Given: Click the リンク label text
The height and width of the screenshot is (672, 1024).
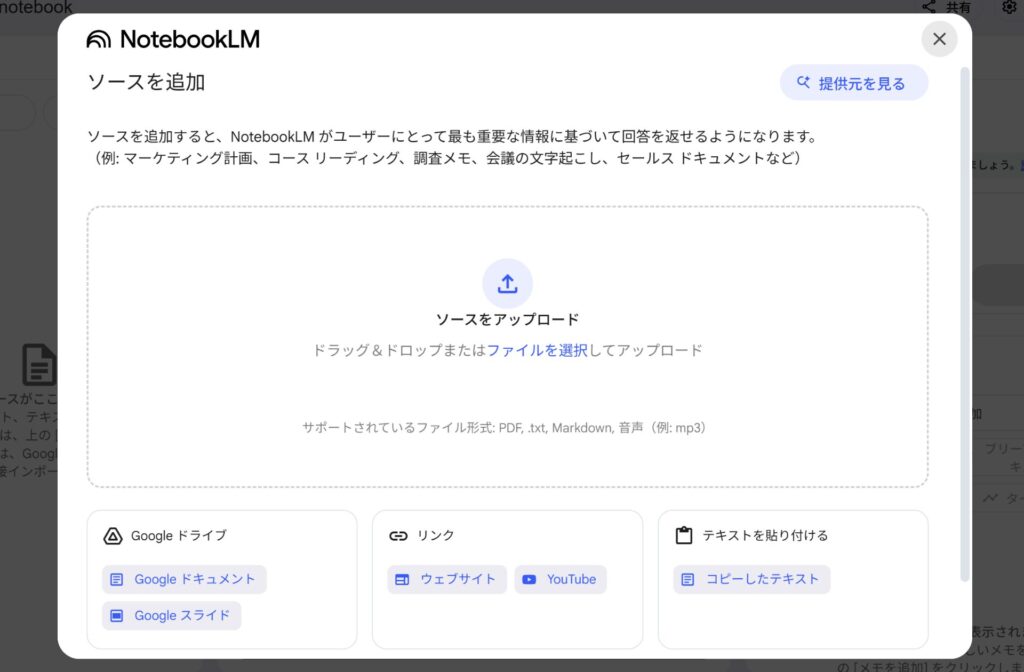Looking at the screenshot, I should (x=436, y=536).
